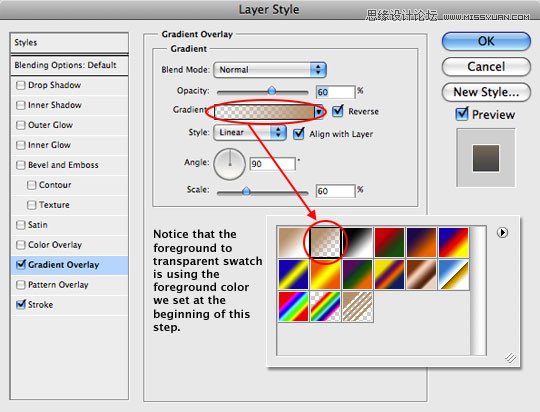Select the spectrum rainbow gradient swatch
The height and width of the screenshot is (412, 540).
pos(293,306)
